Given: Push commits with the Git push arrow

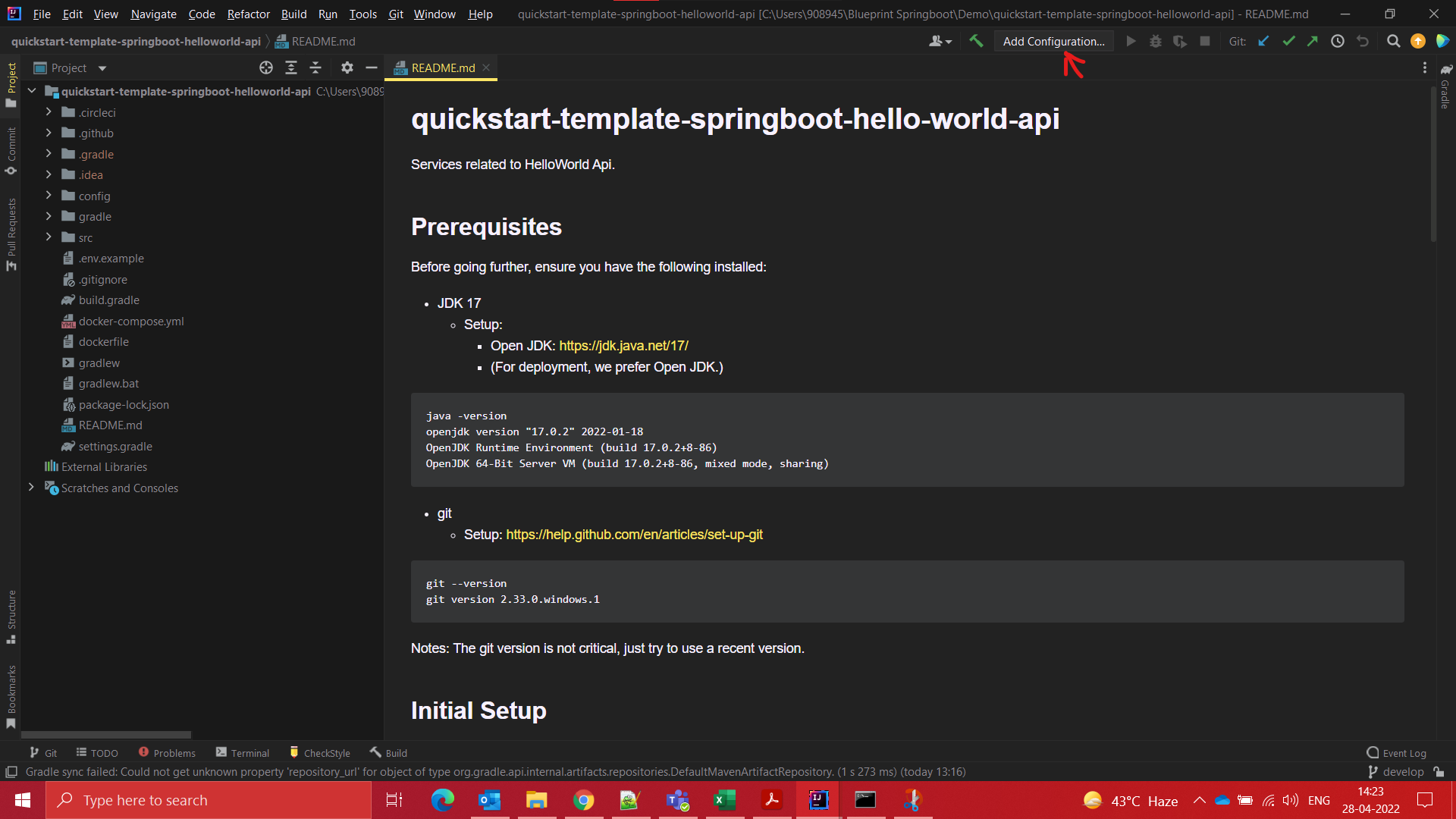Looking at the screenshot, I should [x=1313, y=41].
